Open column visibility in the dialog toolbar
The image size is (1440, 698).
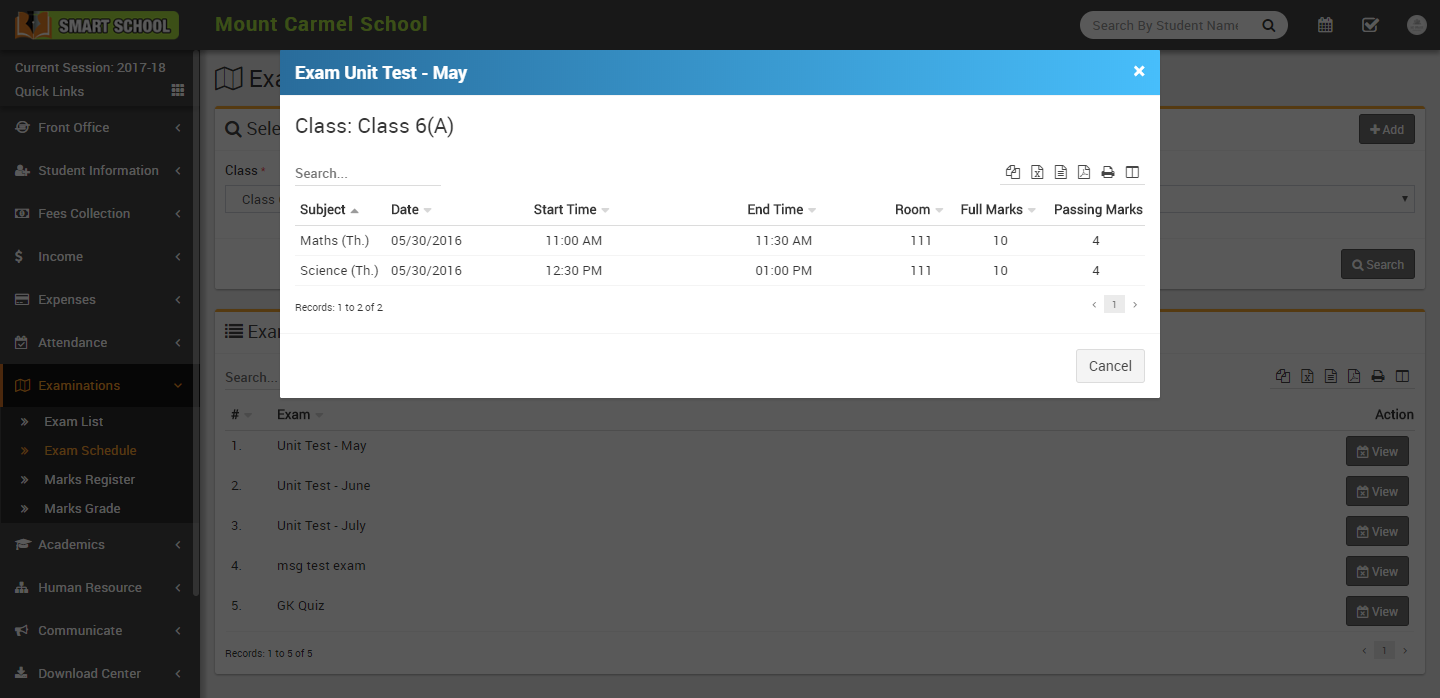1132,172
